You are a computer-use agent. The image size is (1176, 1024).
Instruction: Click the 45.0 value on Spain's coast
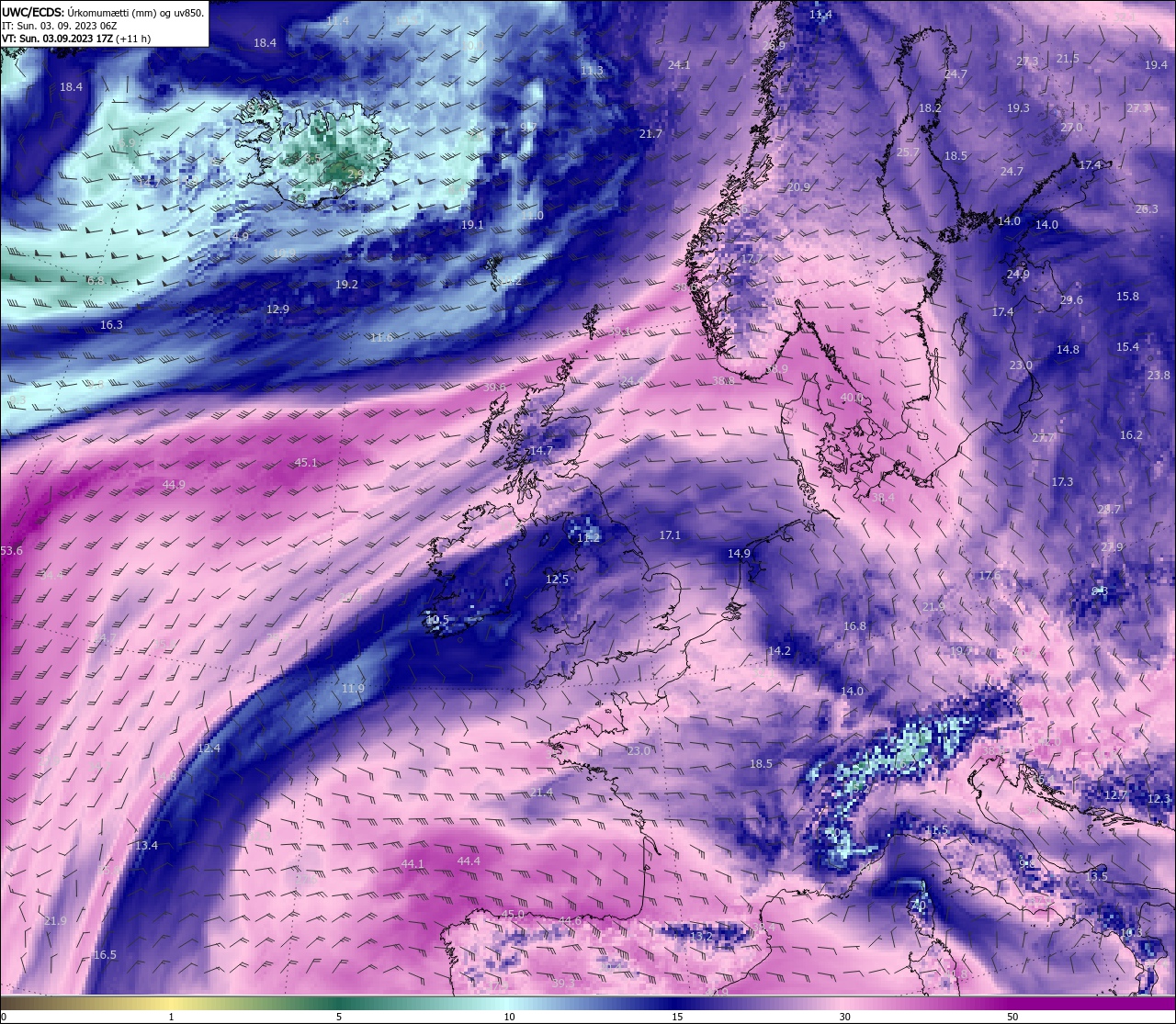(x=513, y=915)
